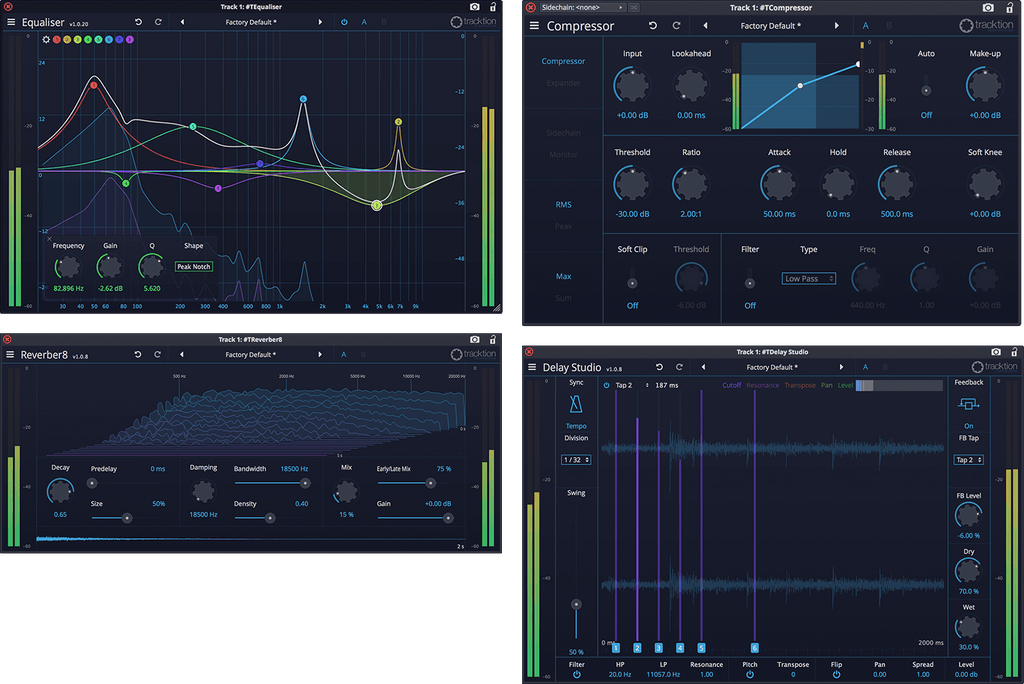Click undo arrow in Reverber8 header
Screen dimensions: 1024x684
[138, 354]
